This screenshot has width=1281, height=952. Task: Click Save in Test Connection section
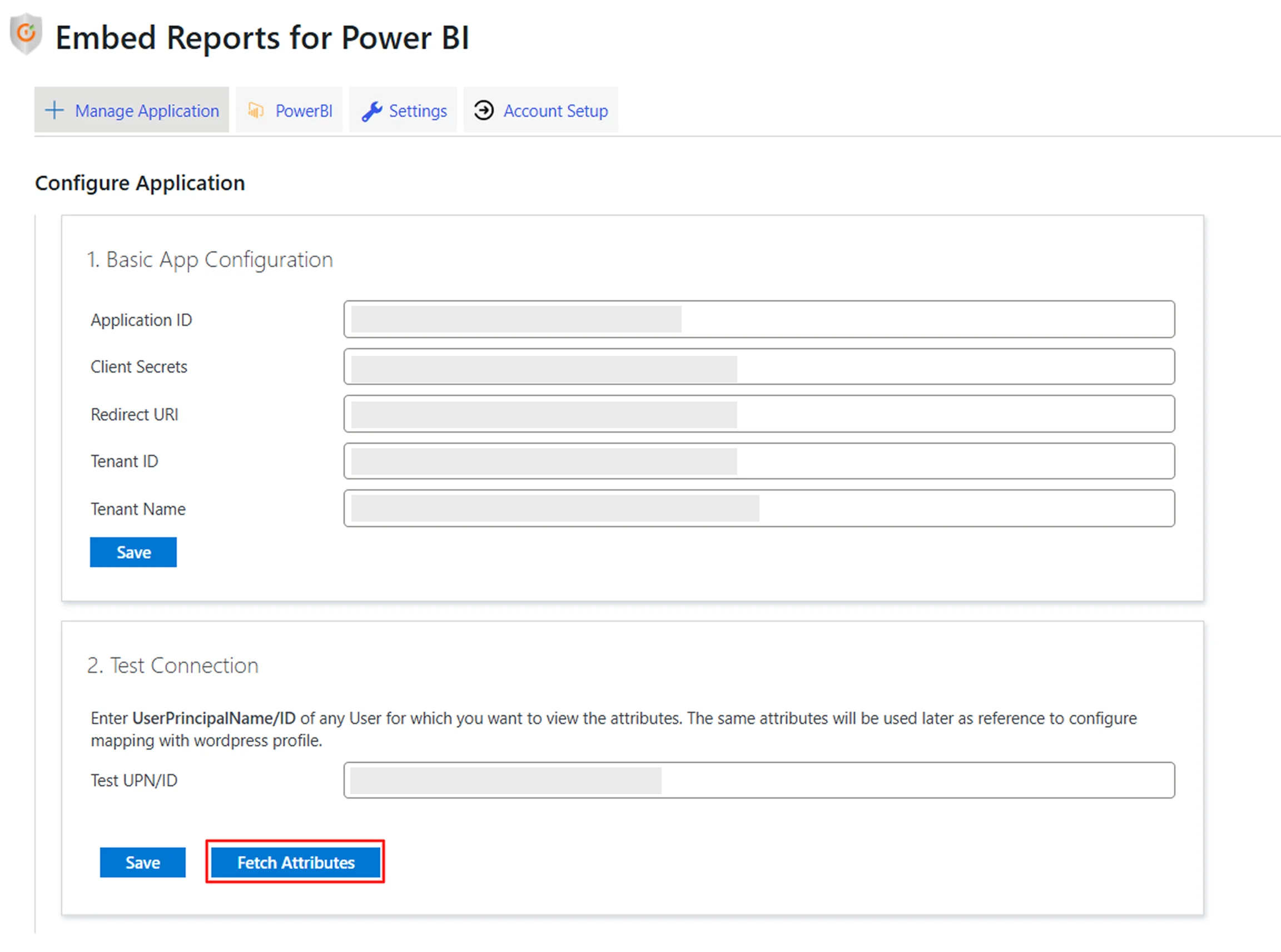(143, 862)
